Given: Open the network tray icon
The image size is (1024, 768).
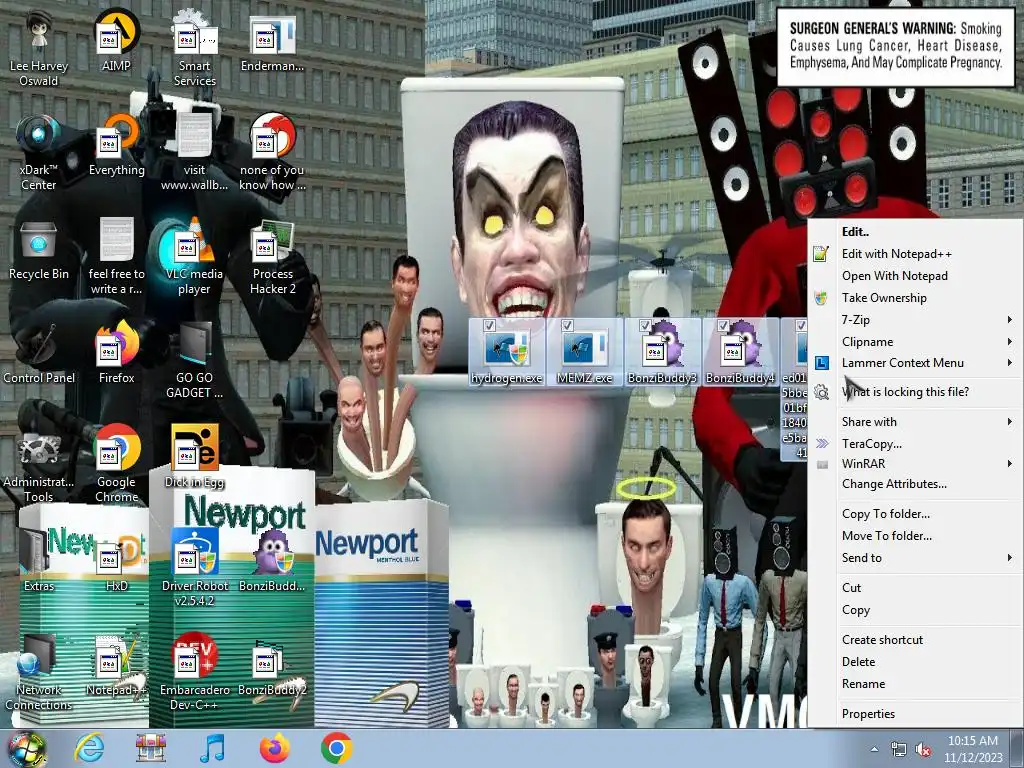Looking at the screenshot, I should click(899, 750).
